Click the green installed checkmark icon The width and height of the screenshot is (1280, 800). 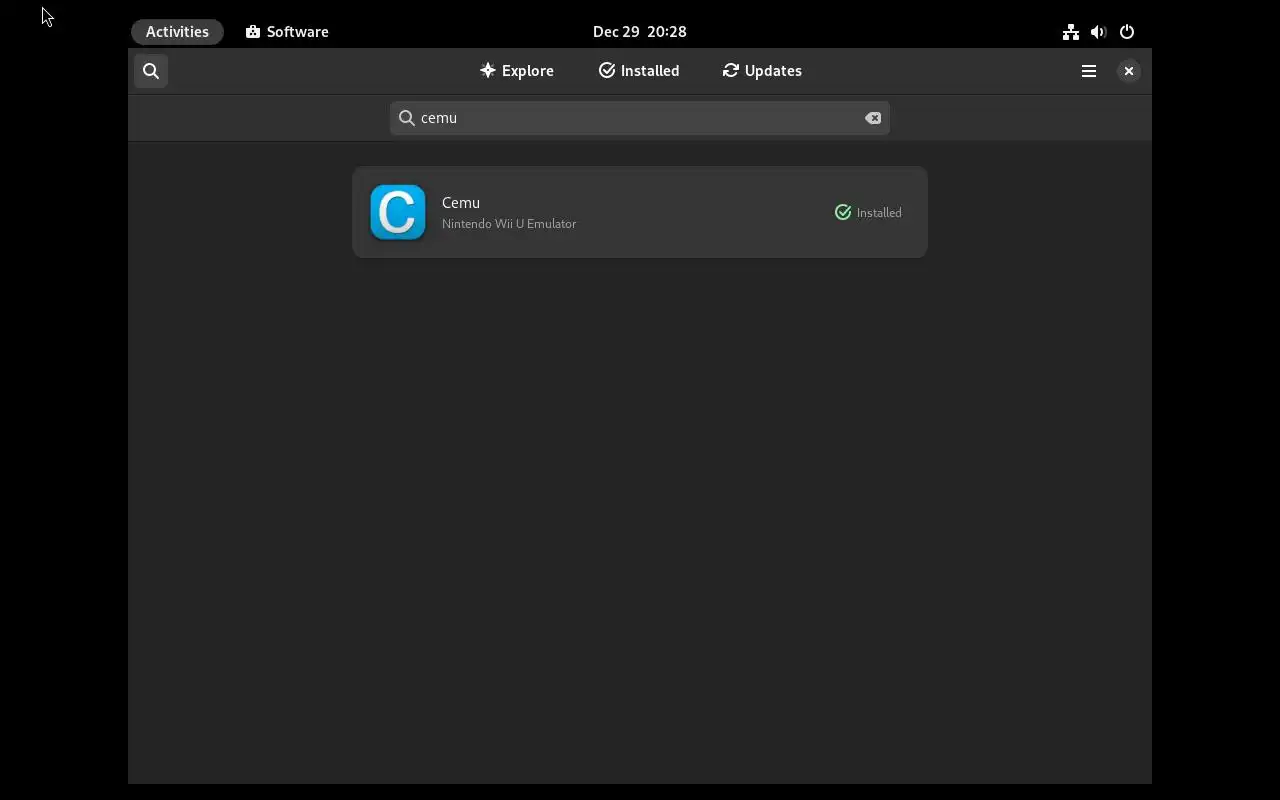tap(843, 212)
